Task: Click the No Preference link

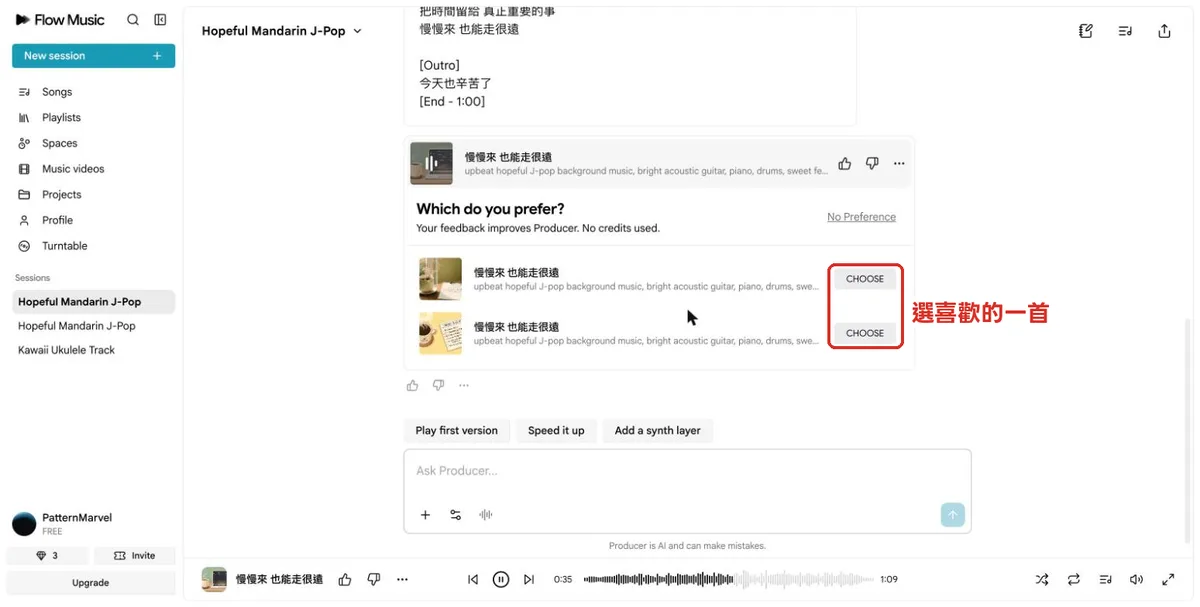Action: point(861,217)
